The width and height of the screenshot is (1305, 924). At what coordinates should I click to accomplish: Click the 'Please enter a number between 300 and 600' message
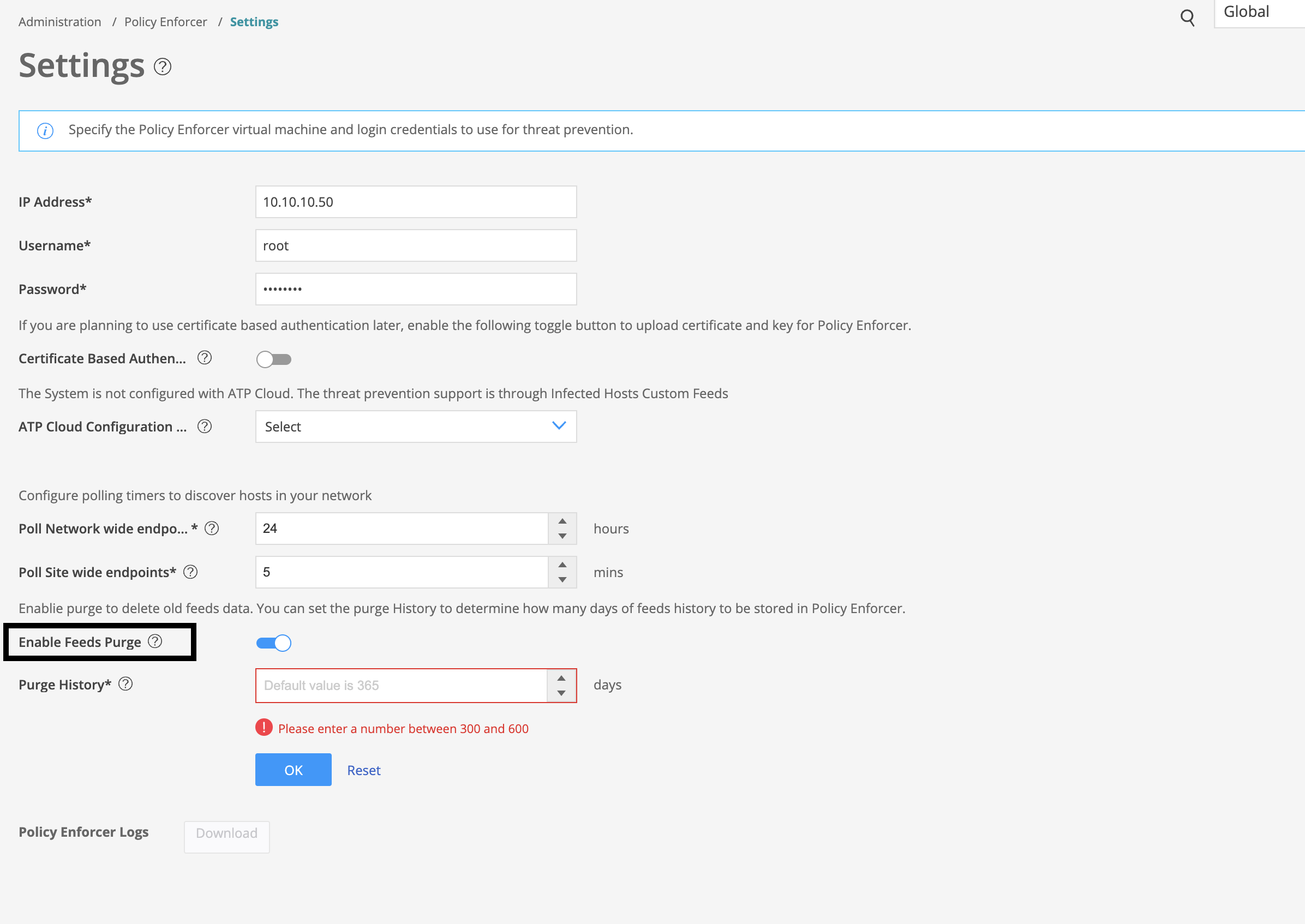[x=404, y=729]
